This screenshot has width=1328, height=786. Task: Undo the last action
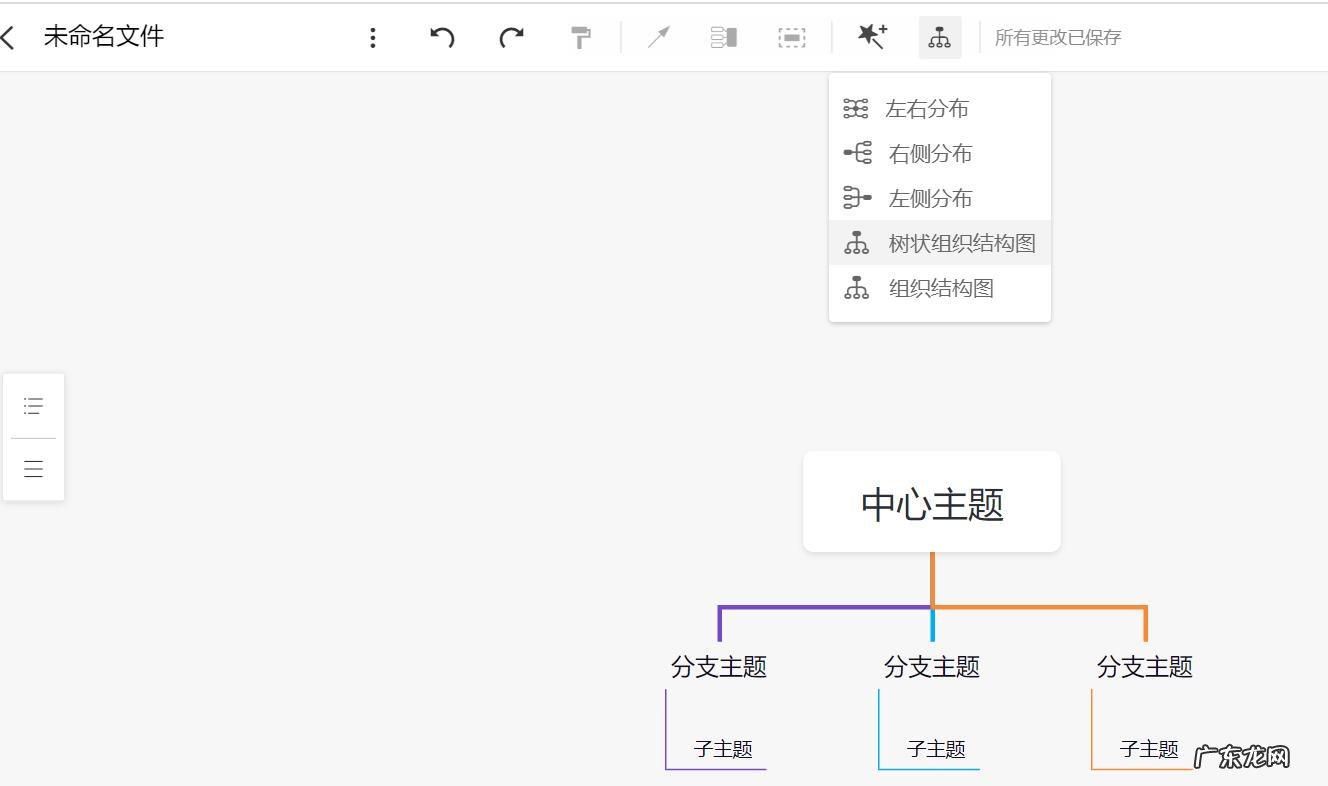(x=443, y=36)
